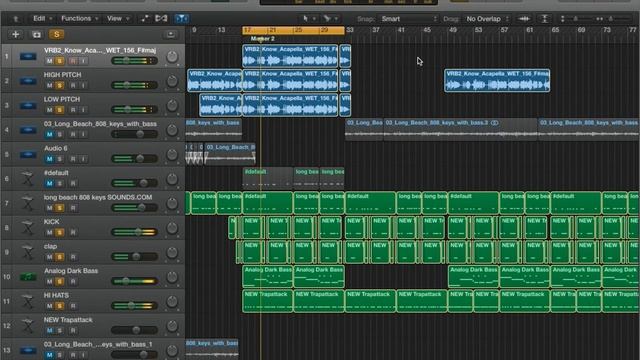
Task: Click the global tracks show button
Action: pyautogui.click(x=171, y=35)
